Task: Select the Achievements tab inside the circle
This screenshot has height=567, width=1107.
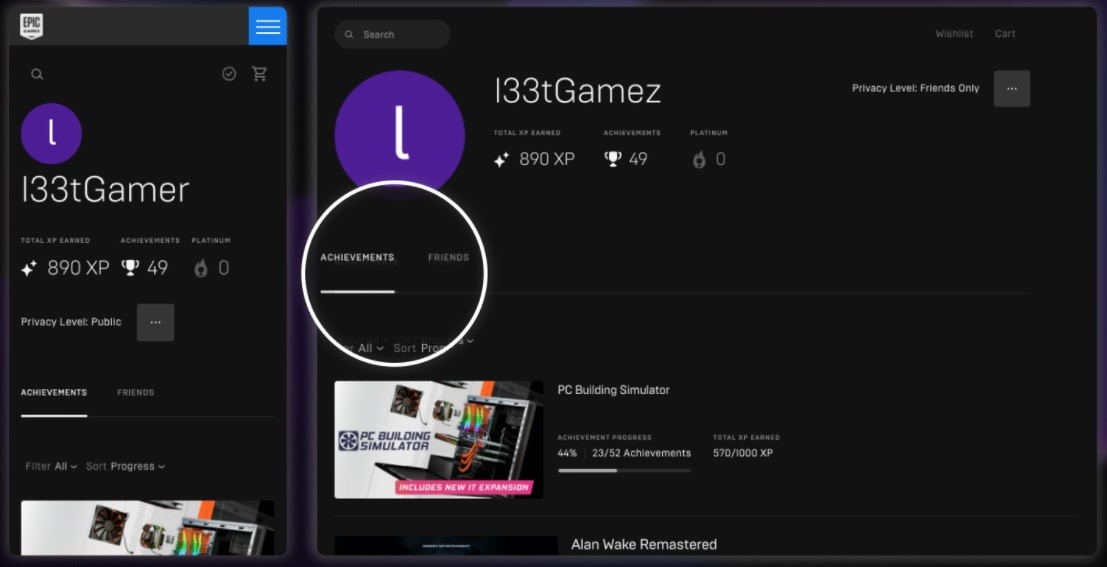Action: [357, 258]
